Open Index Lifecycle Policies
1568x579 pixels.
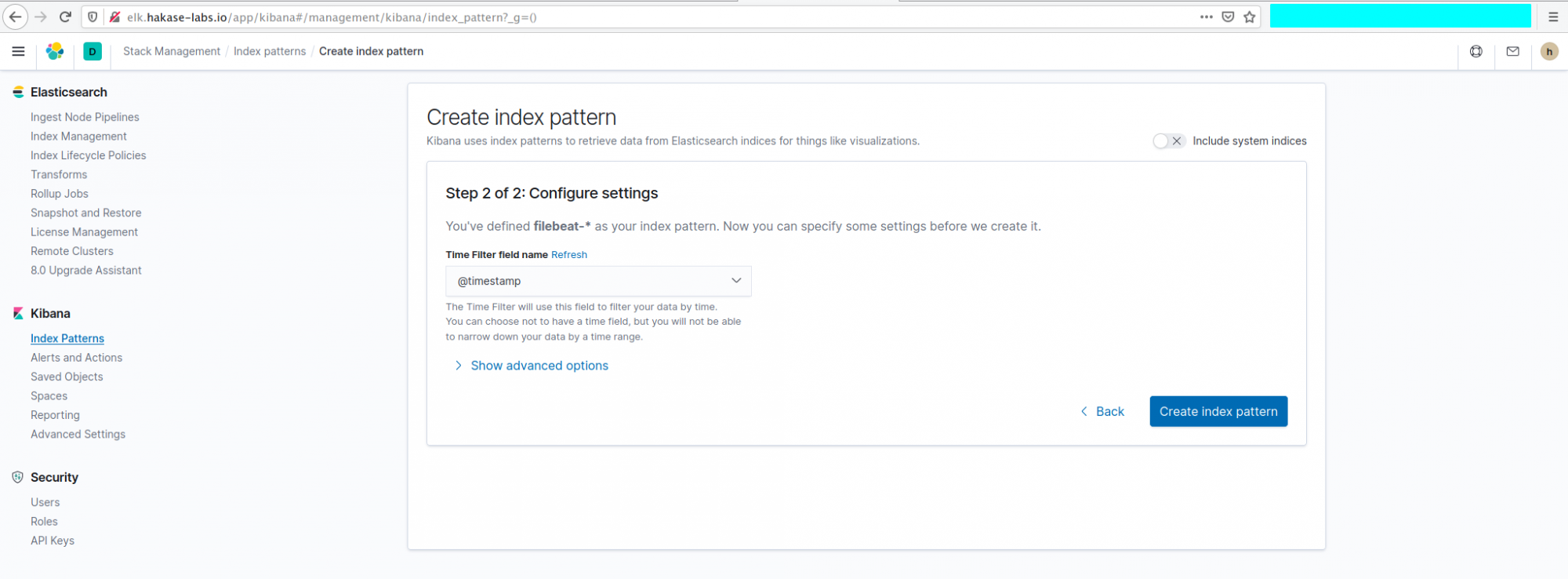(89, 155)
